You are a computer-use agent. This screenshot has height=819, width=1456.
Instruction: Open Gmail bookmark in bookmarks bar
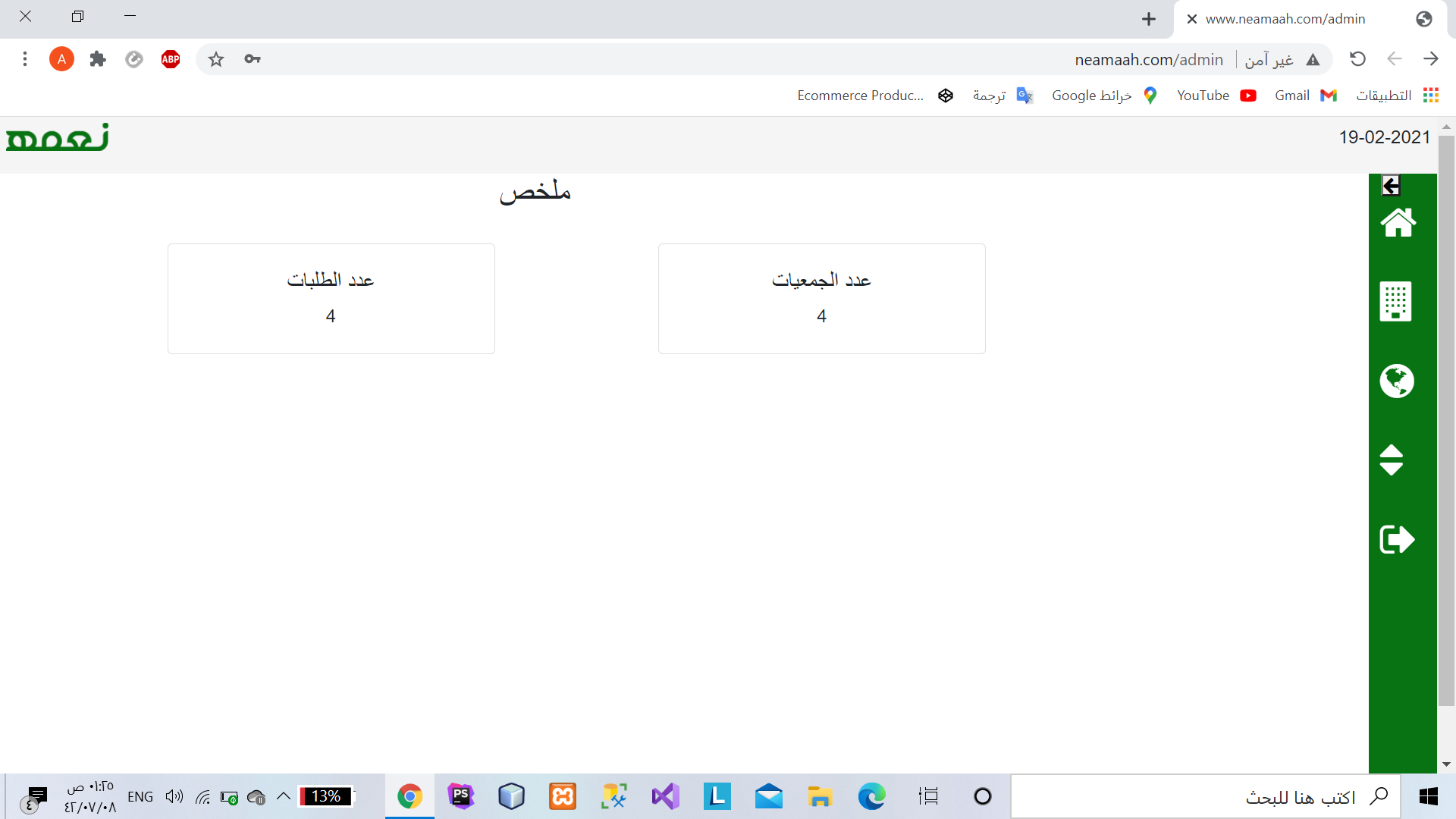(1304, 96)
